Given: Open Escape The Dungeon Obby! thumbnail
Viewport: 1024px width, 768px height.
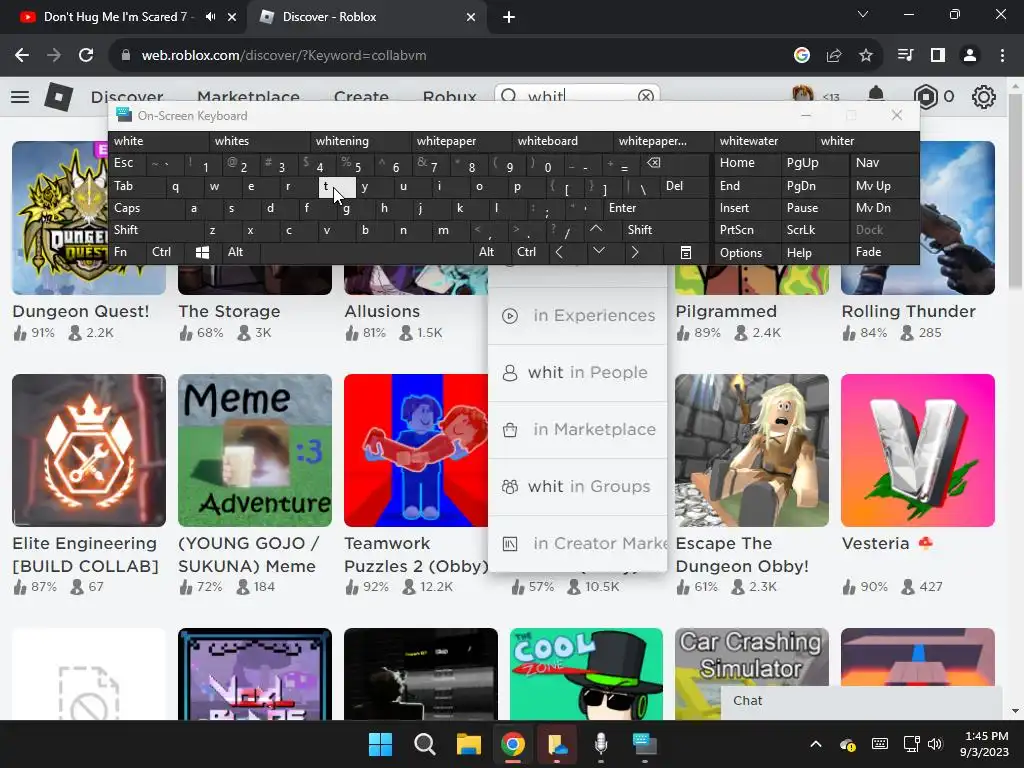Looking at the screenshot, I should (x=752, y=451).
